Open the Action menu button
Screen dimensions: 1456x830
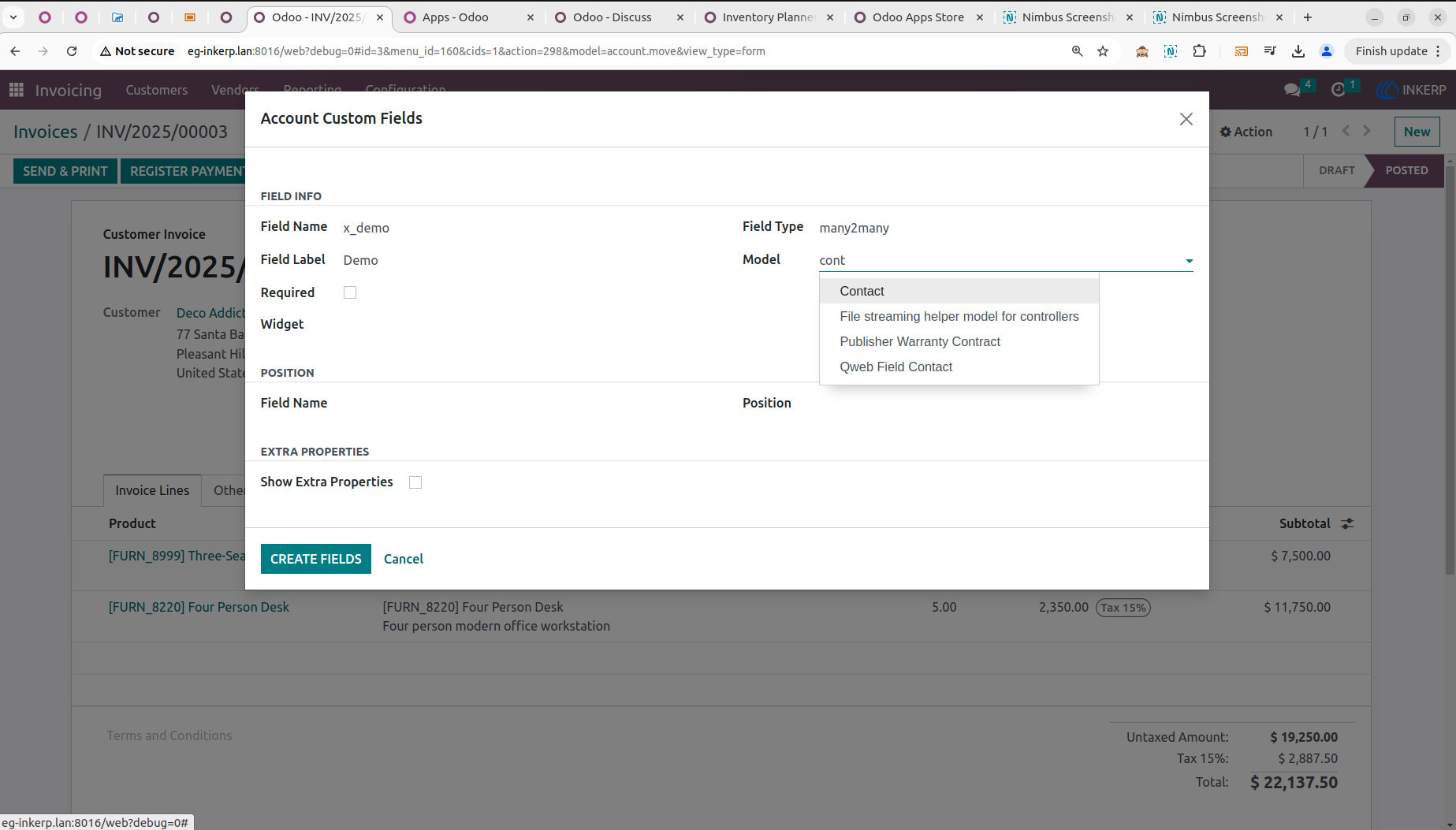coord(1246,132)
